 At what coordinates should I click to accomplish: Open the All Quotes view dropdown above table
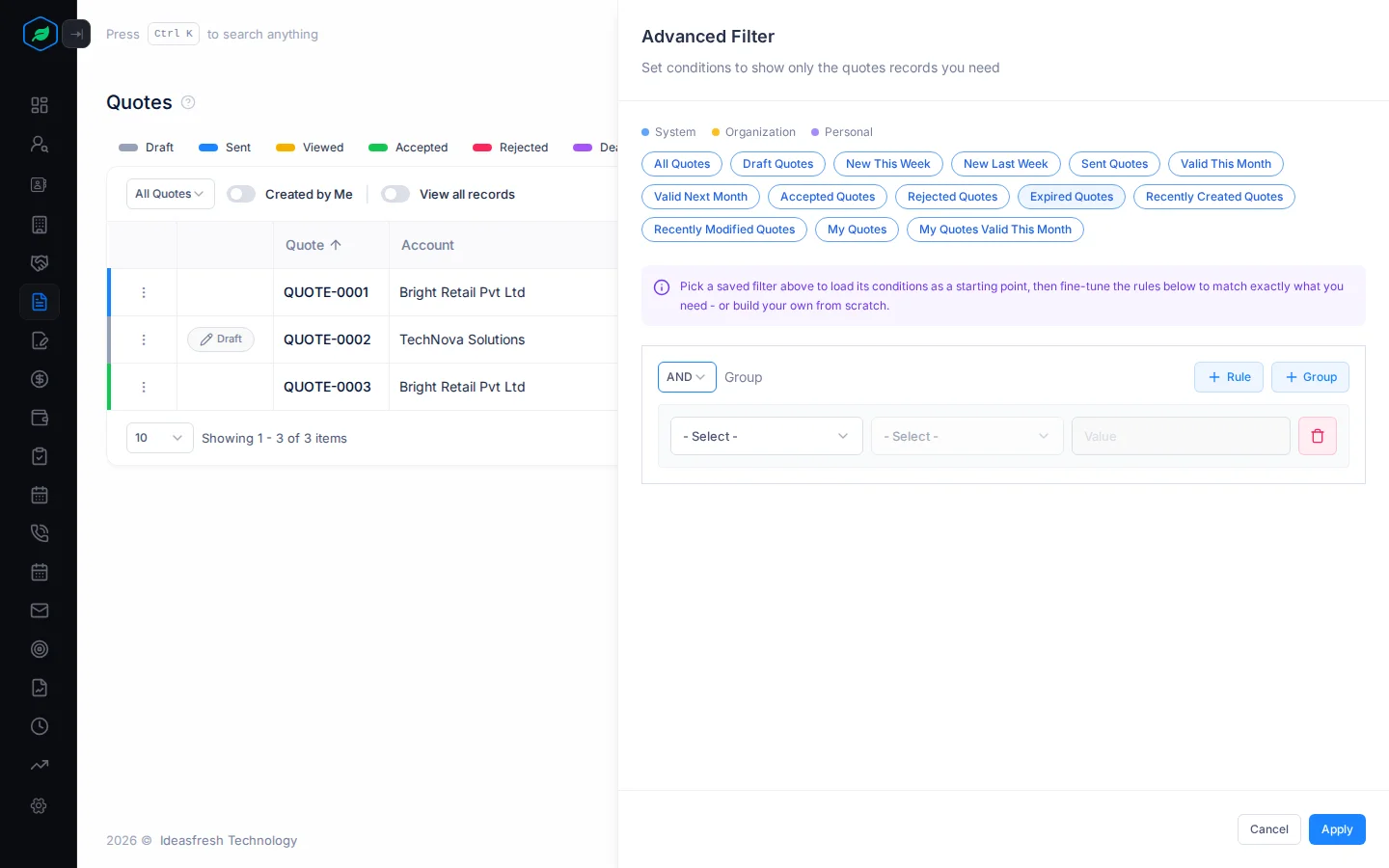pos(171,194)
